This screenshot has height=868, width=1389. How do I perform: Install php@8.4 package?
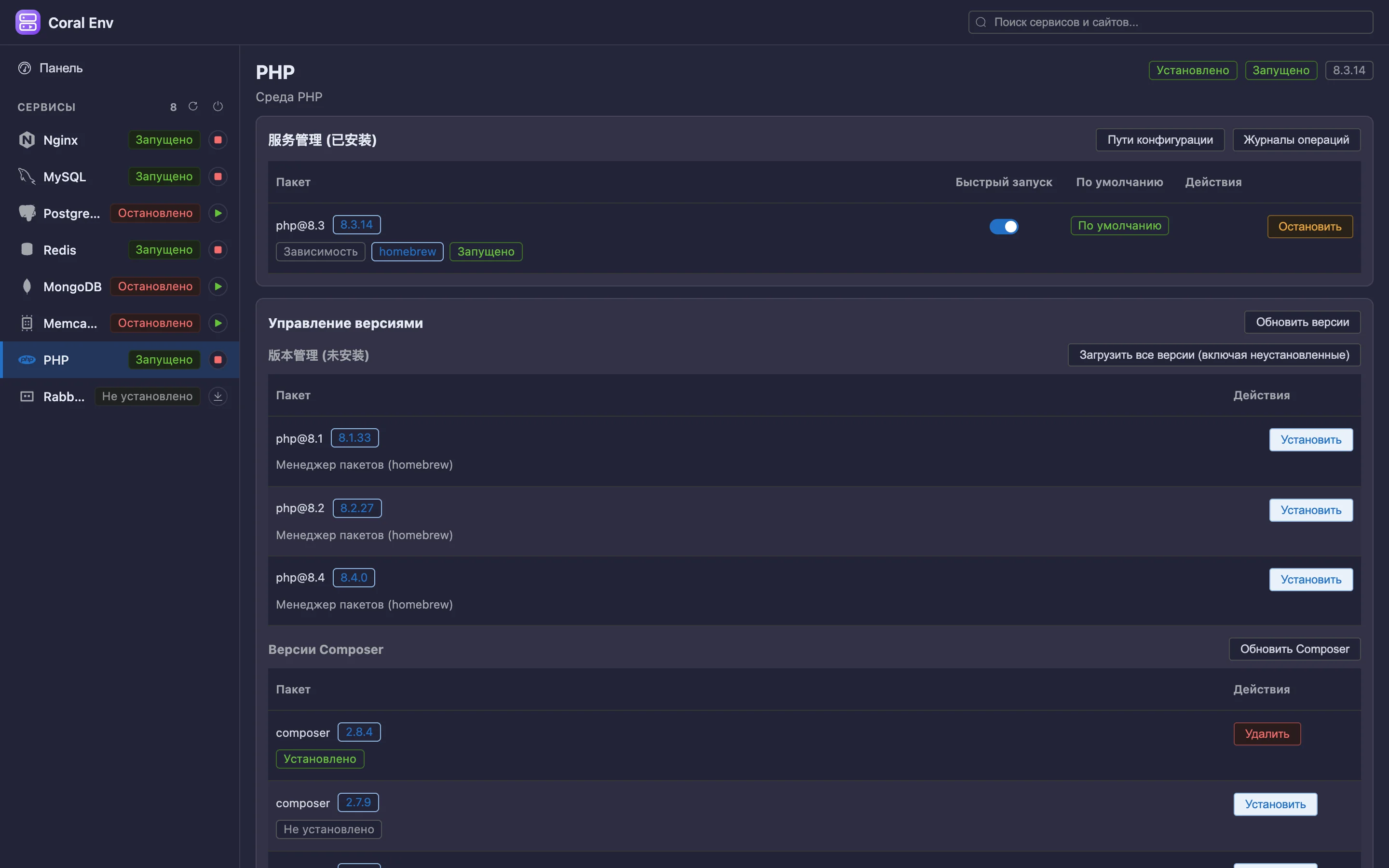point(1310,580)
